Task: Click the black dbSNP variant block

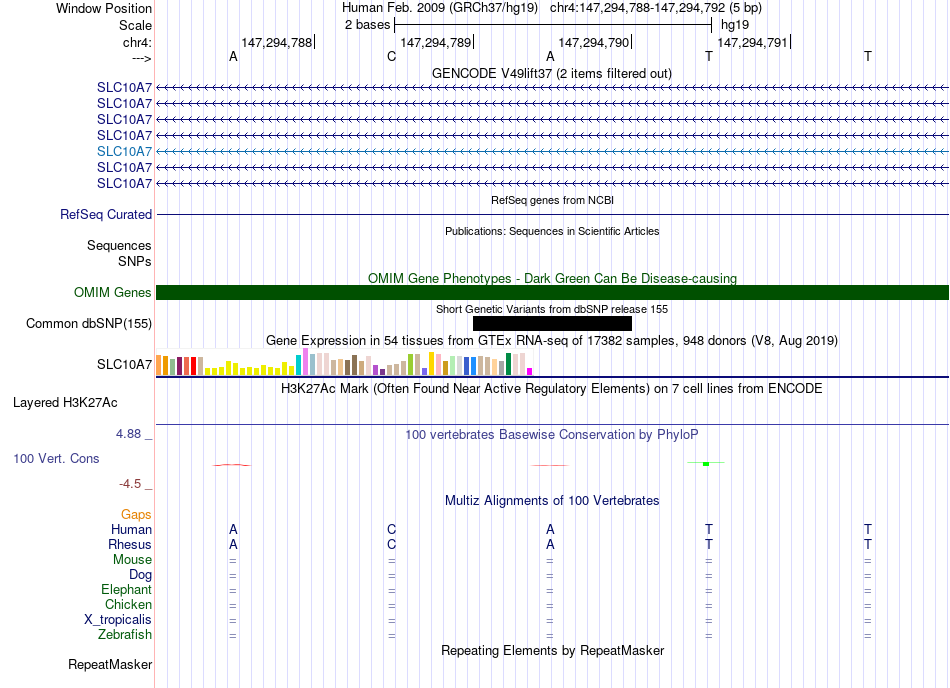Action: (552, 323)
